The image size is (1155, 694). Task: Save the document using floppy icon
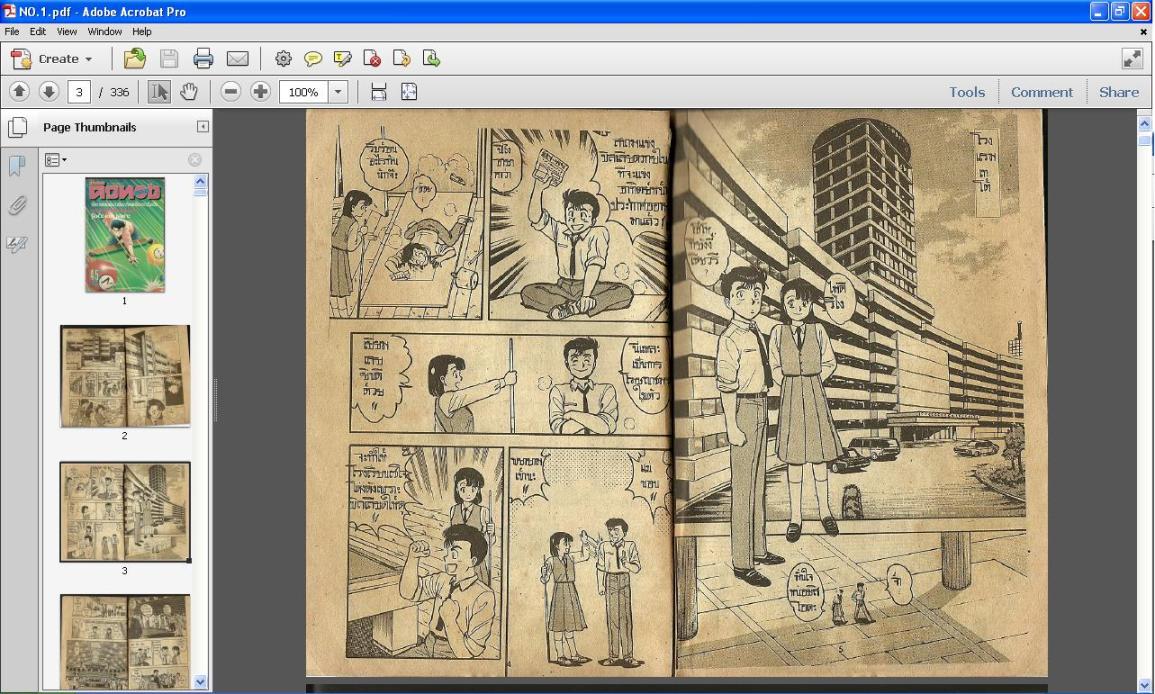(169, 58)
